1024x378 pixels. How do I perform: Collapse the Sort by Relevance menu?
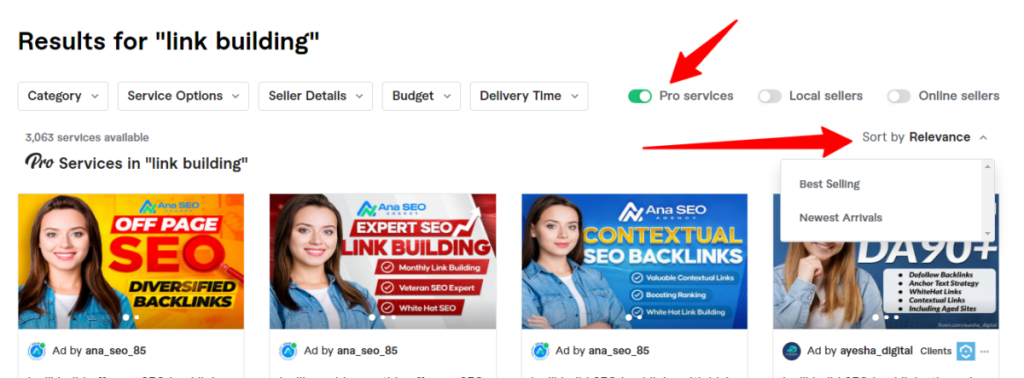tap(925, 137)
